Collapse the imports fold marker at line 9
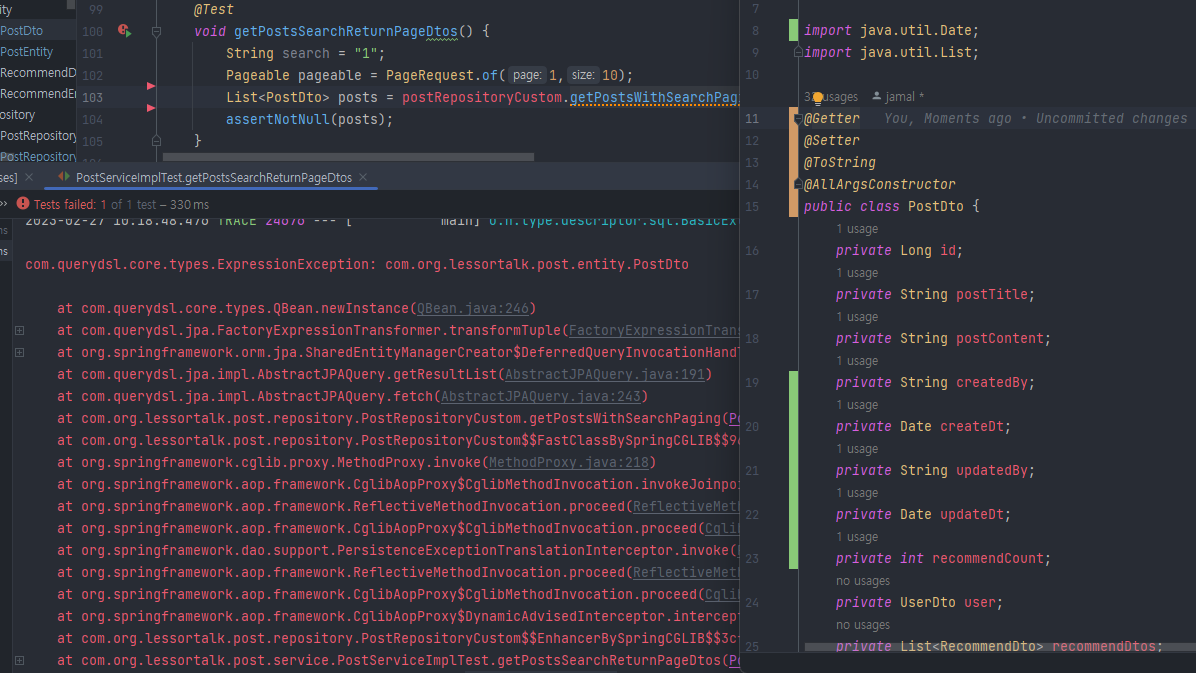This screenshot has width=1196, height=673. [798, 52]
